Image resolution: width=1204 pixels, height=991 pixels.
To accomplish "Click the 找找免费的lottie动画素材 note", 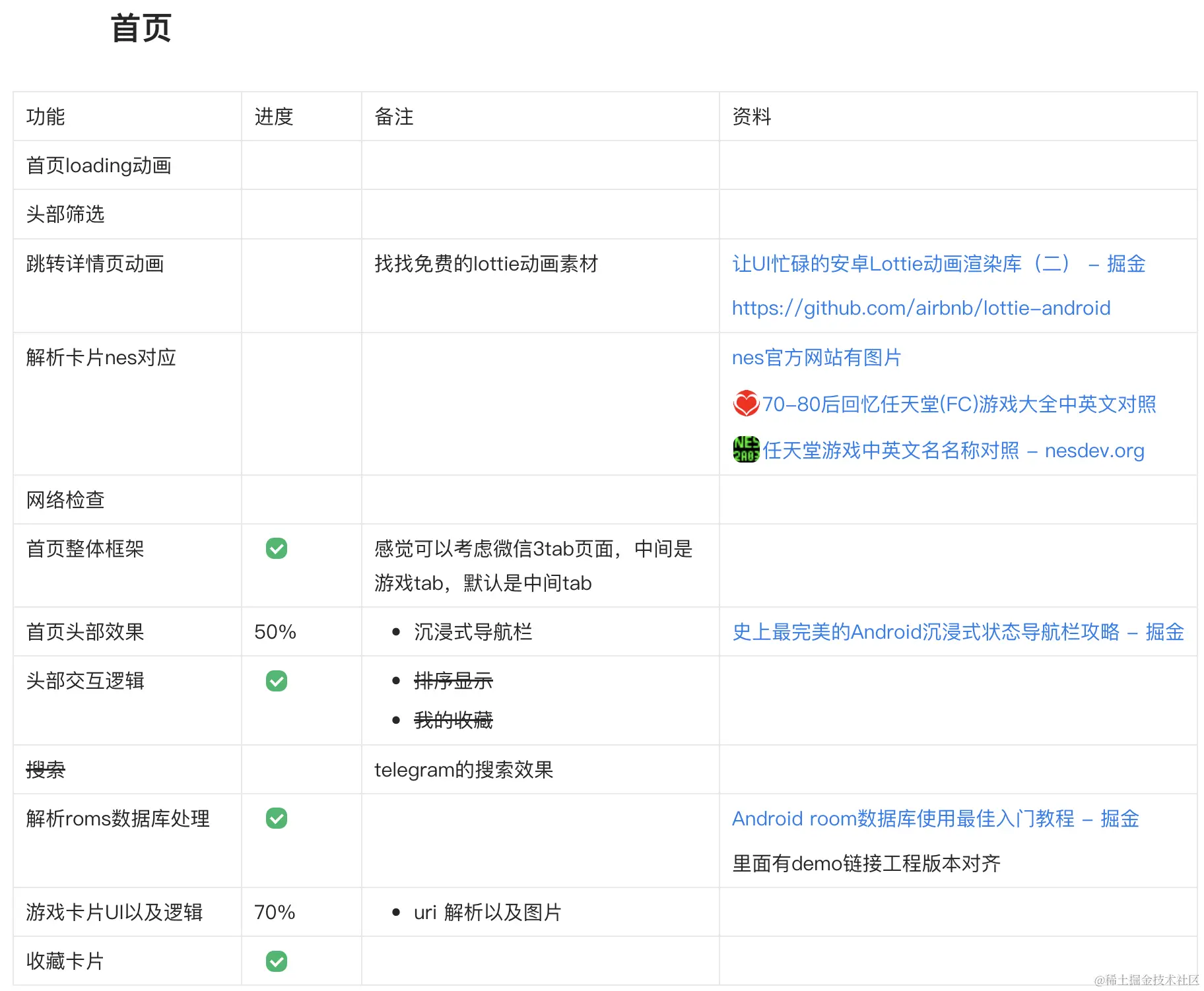I will point(486,264).
